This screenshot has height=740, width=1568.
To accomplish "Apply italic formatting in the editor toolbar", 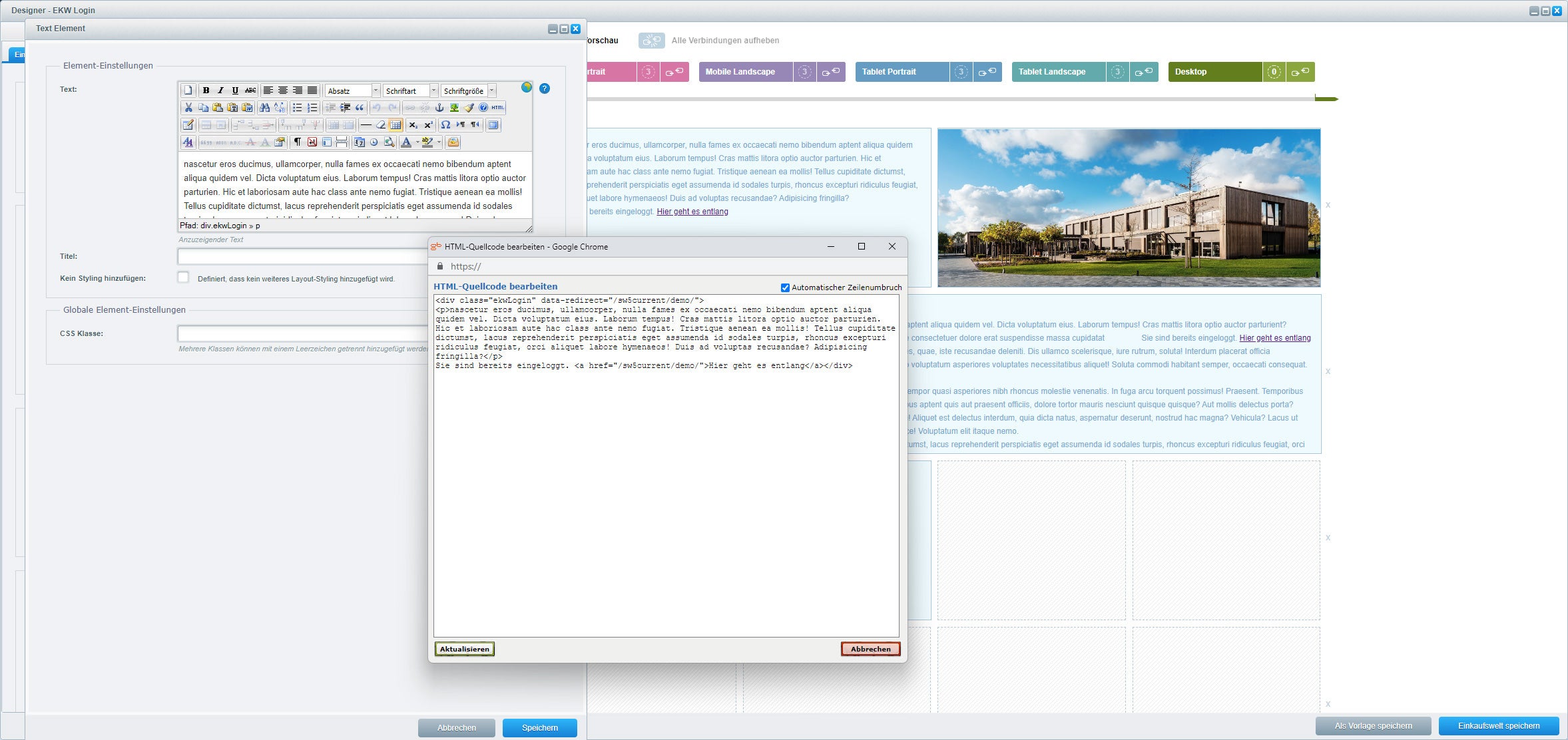I will point(220,91).
